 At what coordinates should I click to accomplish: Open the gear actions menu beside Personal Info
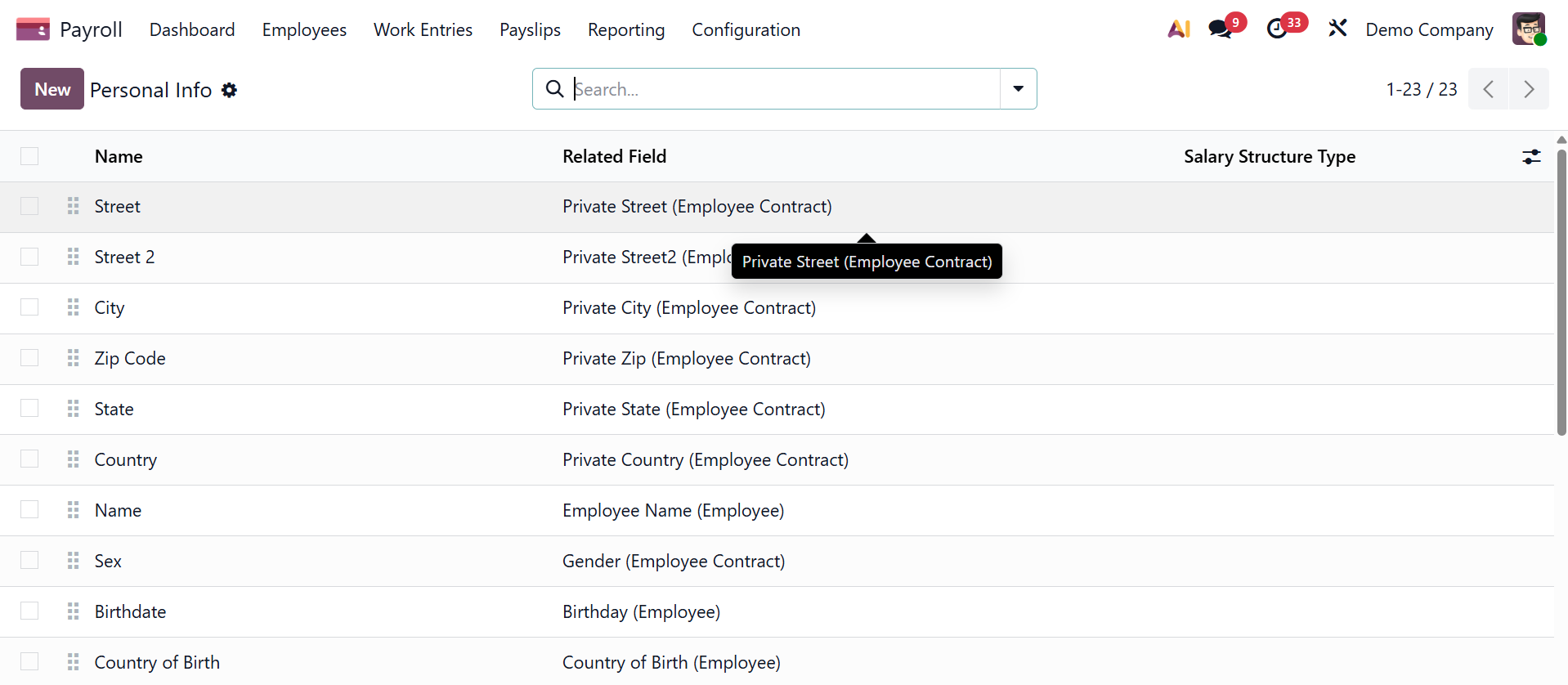(230, 90)
